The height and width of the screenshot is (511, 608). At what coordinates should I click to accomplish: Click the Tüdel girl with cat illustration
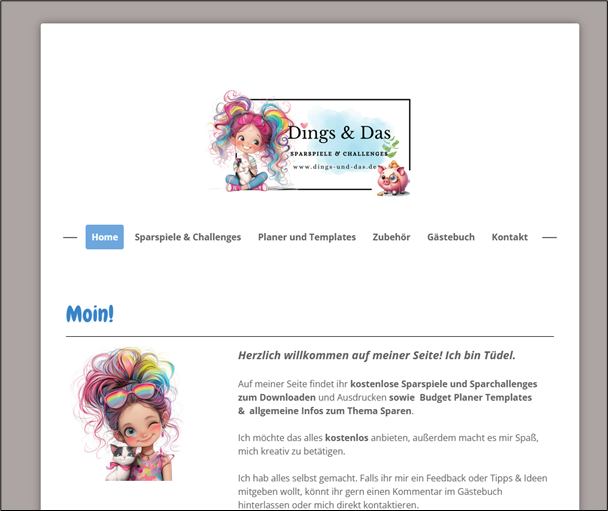(x=126, y=414)
